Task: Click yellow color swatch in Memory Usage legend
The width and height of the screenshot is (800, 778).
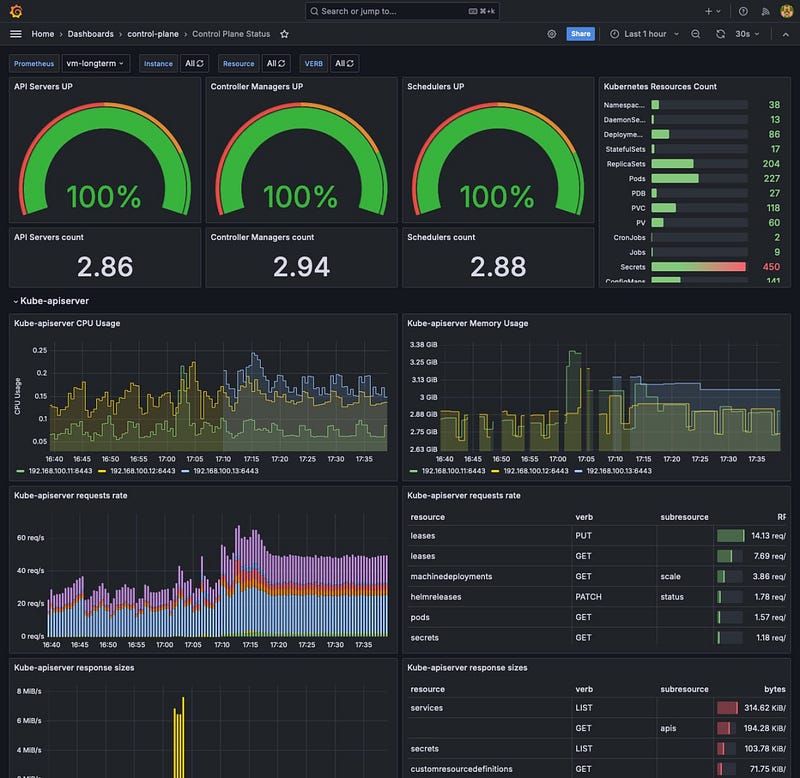Action: (495, 471)
